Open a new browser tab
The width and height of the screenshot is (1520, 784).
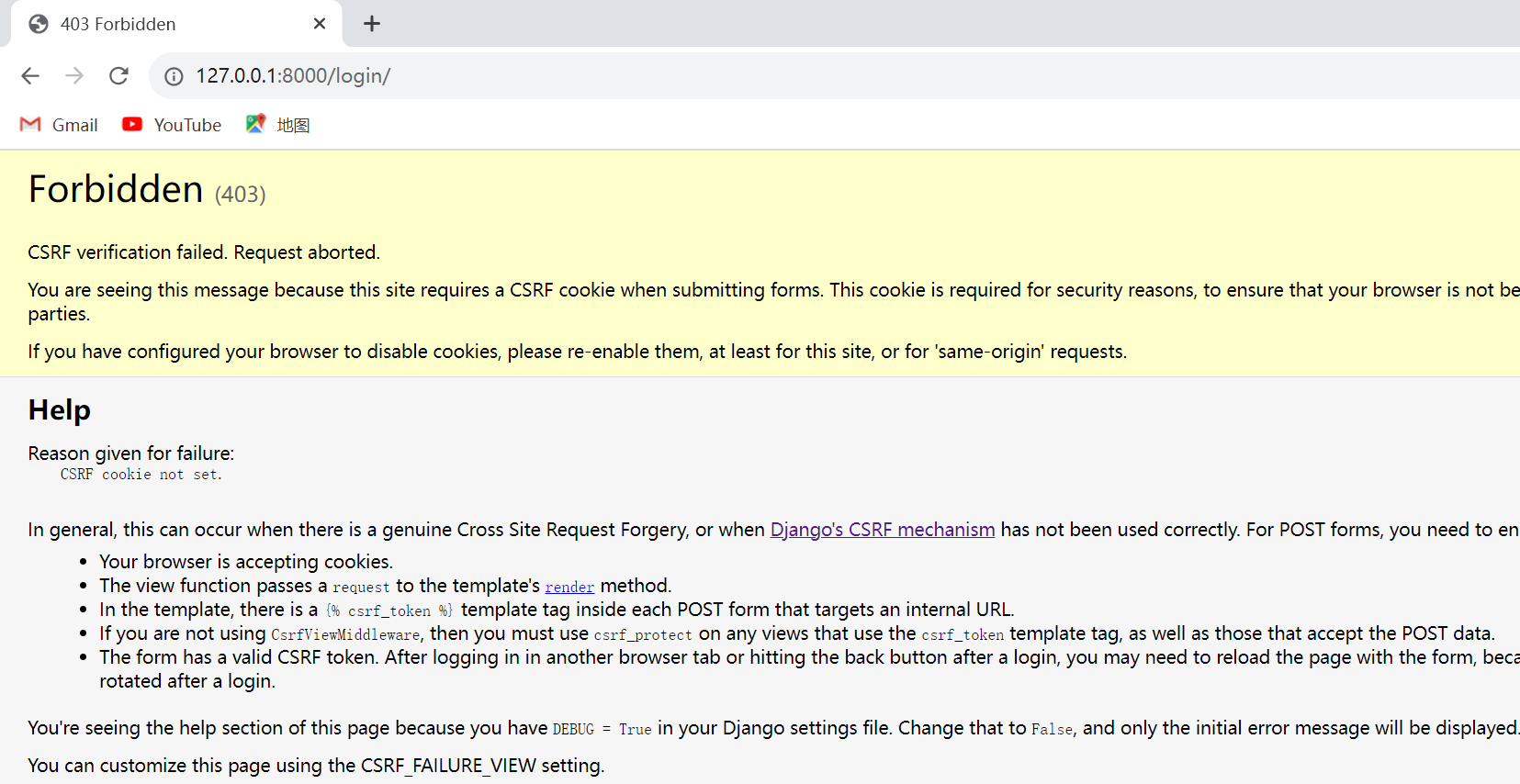[372, 24]
